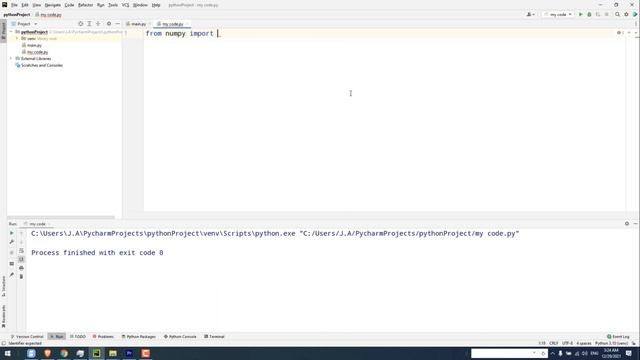Collapse the pythonProject tree node
Viewport: 640px width, 360px height.
[11, 32]
